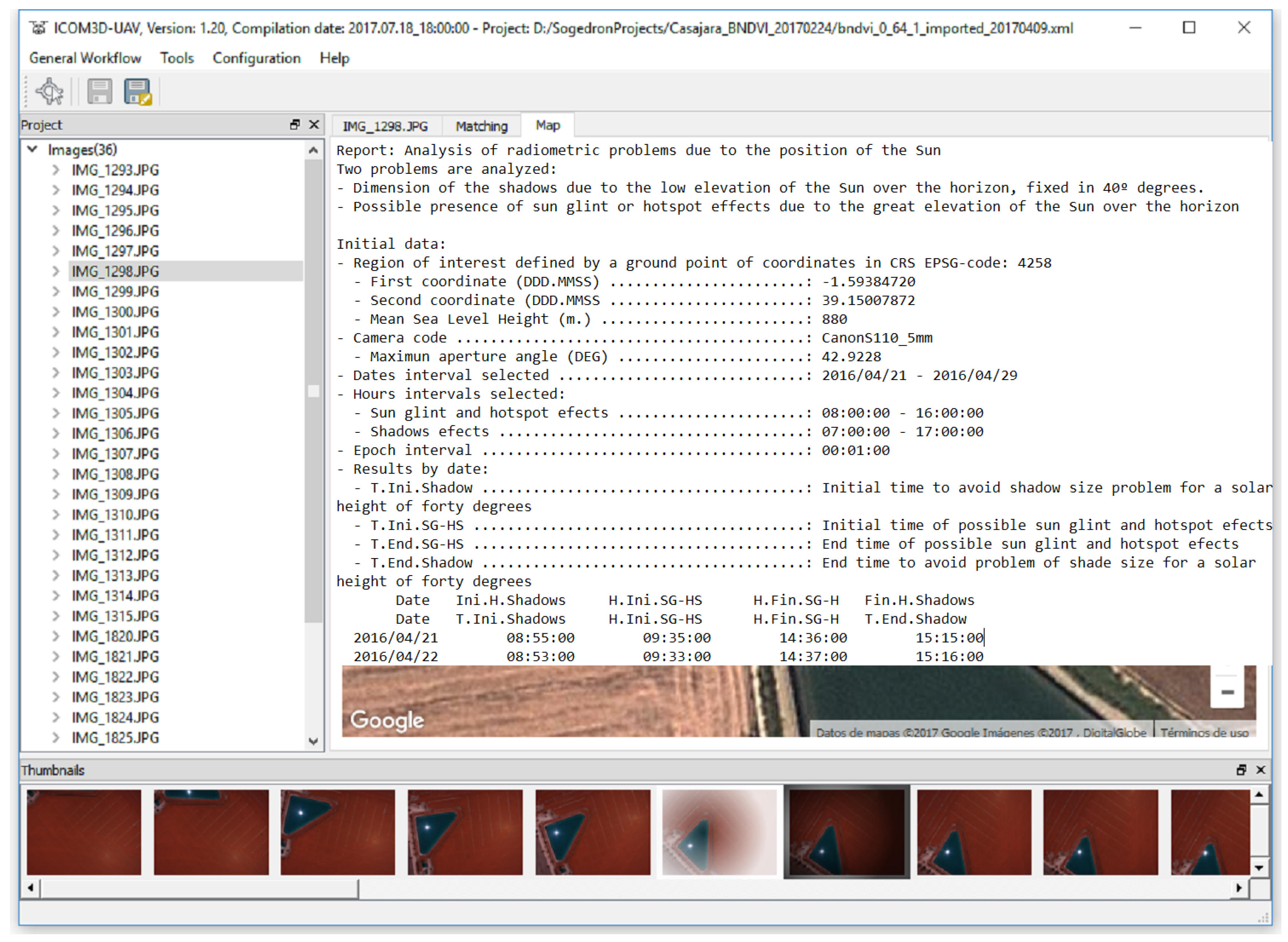Screen dimensions: 1288x942
Task: Click the Save project floppy icon
Action: [99, 91]
